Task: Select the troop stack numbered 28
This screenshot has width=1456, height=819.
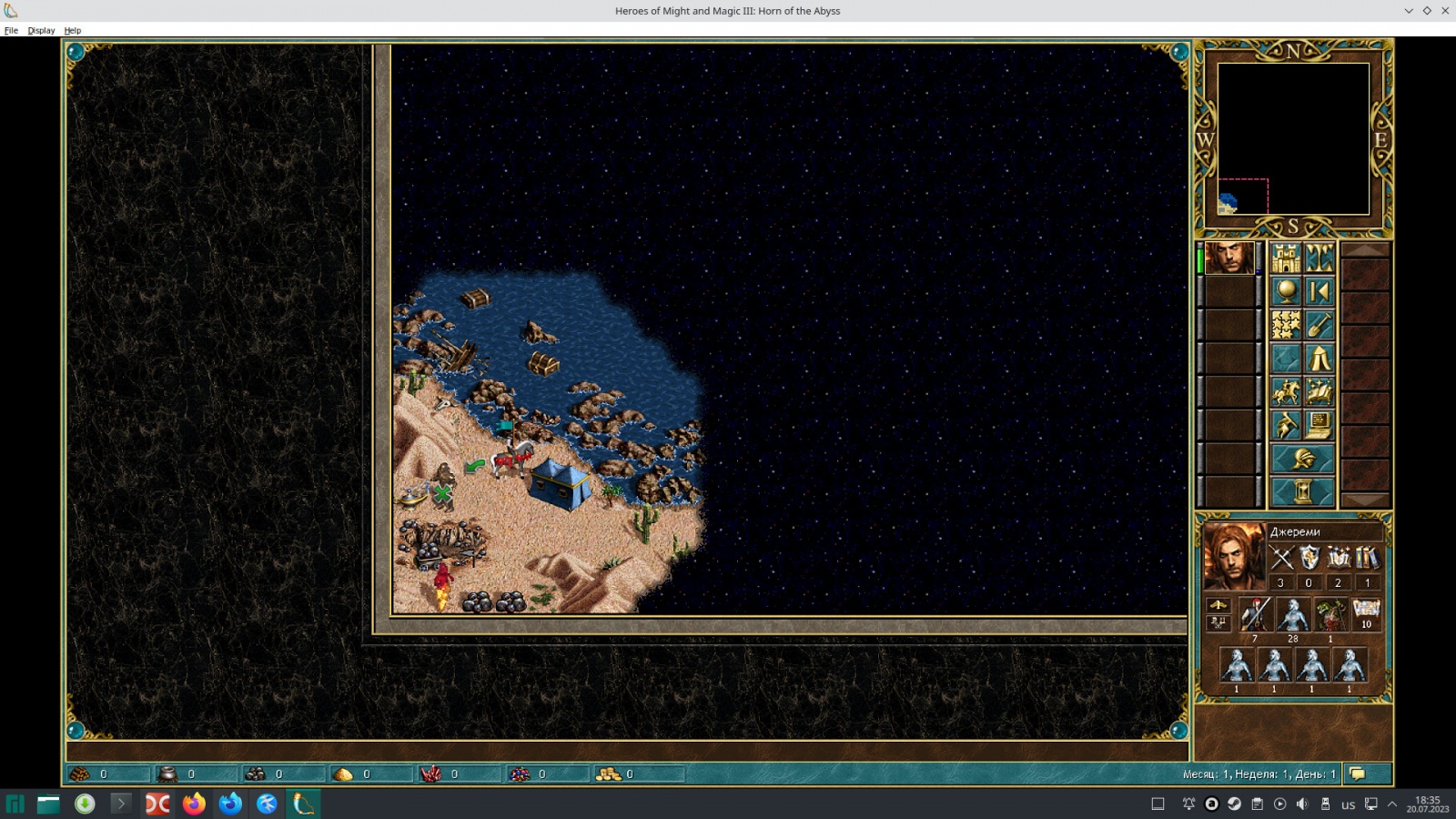Action: tap(1292, 616)
